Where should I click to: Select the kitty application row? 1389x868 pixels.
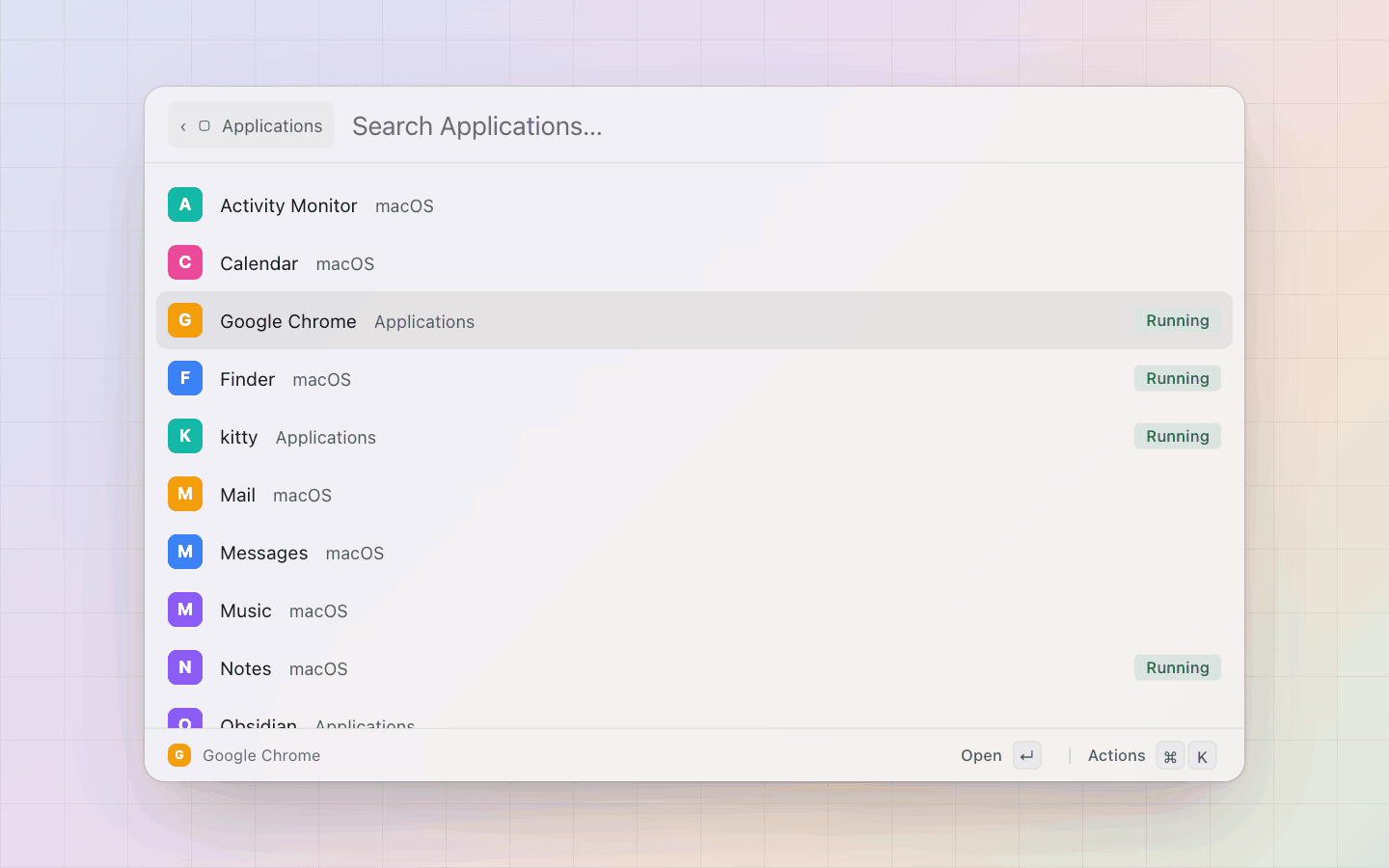tap(694, 436)
